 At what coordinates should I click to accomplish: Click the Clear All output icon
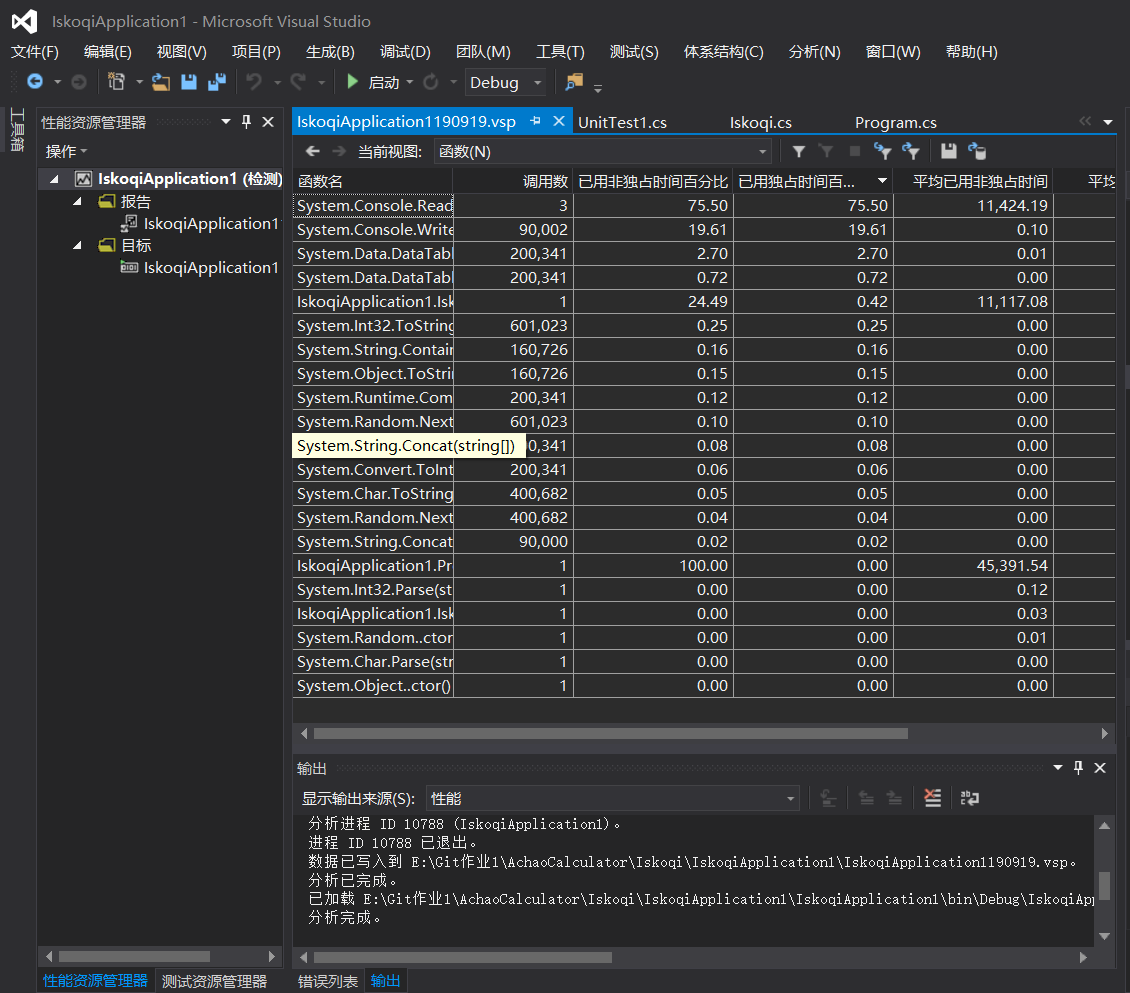click(933, 798)
